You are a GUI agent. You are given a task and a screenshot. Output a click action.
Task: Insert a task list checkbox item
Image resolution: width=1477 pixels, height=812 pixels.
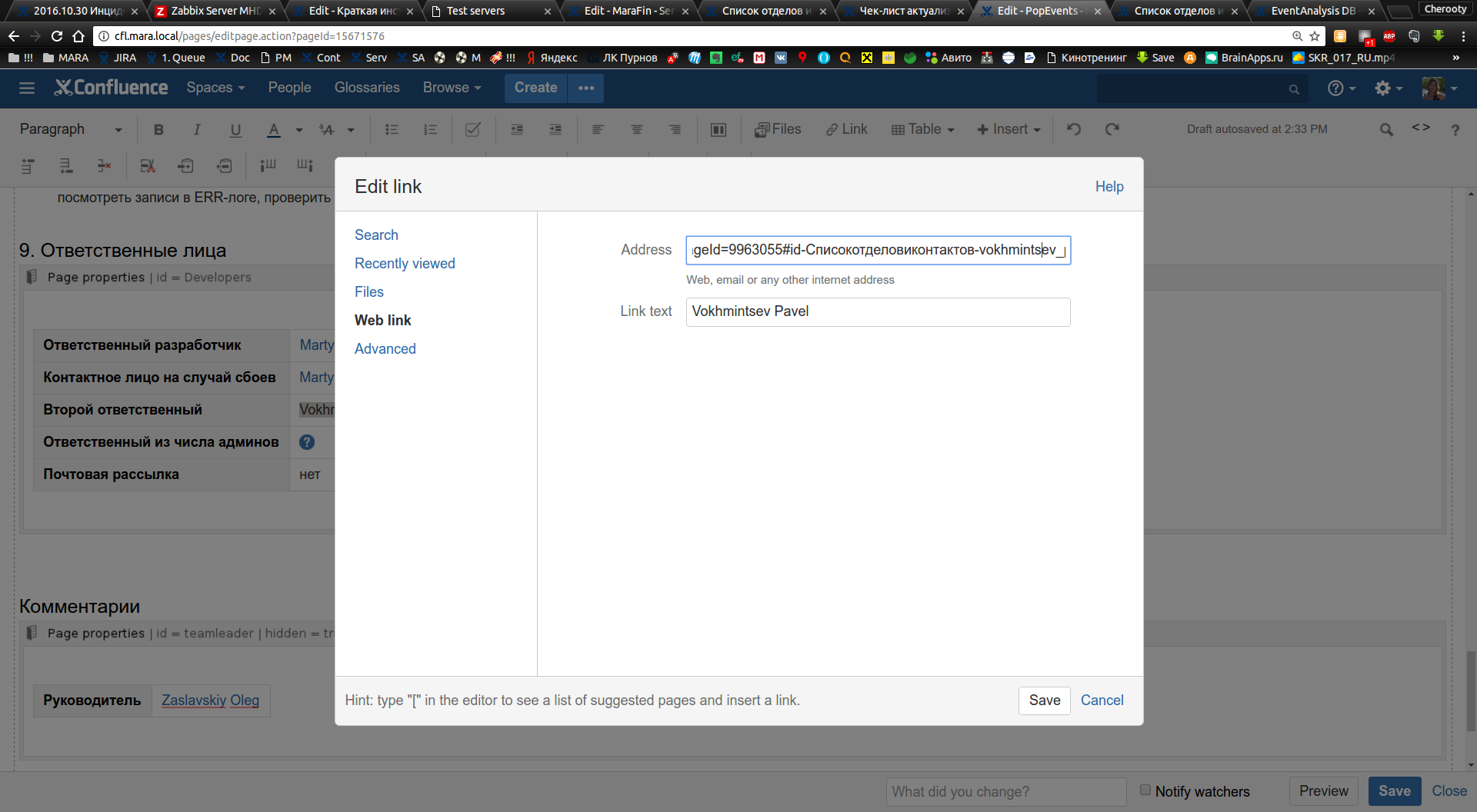point(472,129)
